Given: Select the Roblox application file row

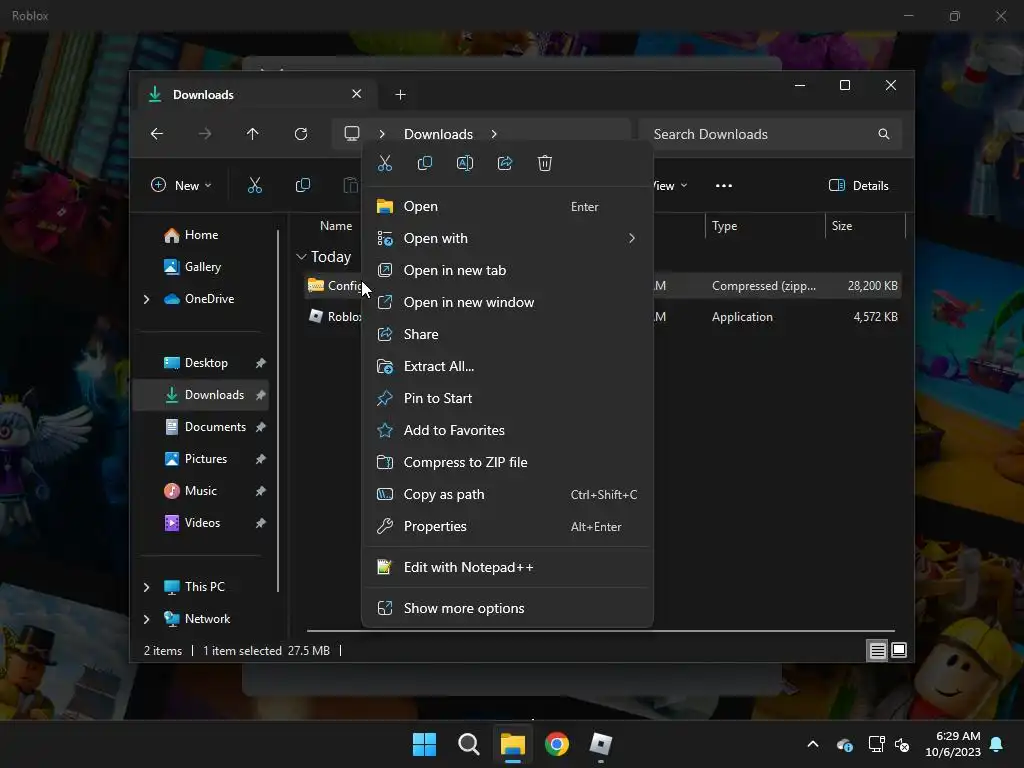Looking at the screenshot, I should coord(602,317).
